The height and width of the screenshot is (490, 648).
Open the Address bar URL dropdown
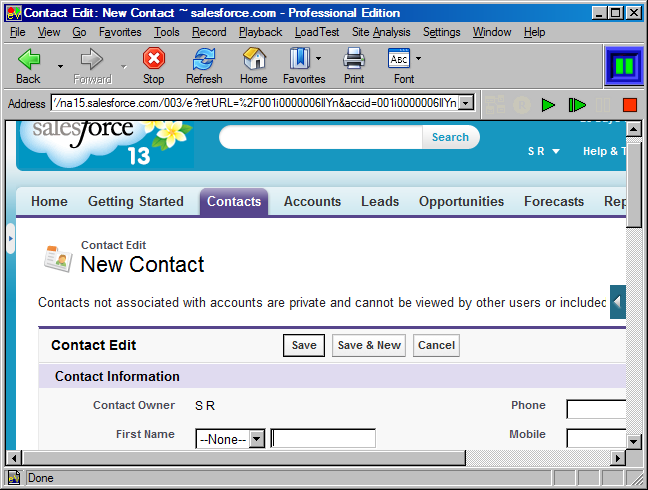(x=466, y=103)
